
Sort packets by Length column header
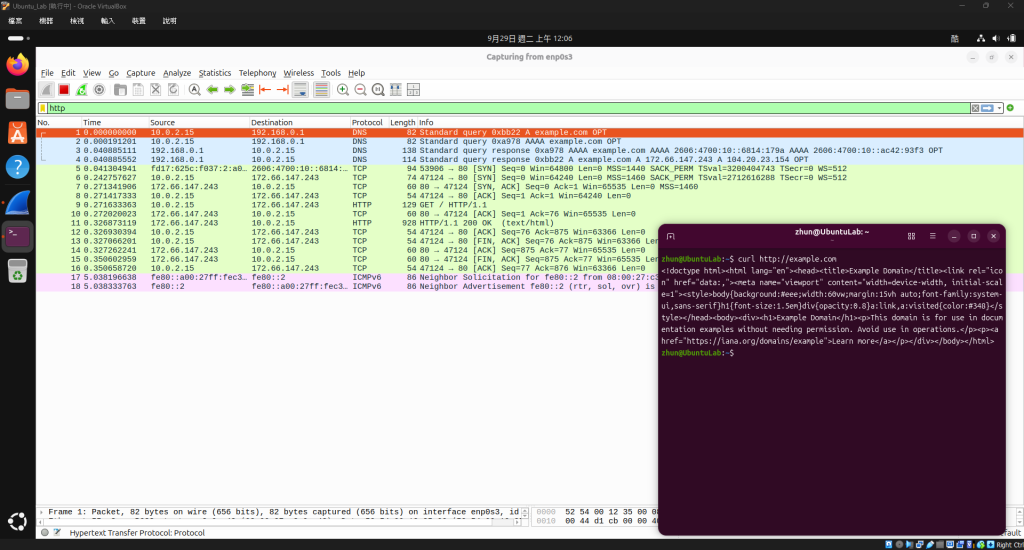tap(402, 123)
